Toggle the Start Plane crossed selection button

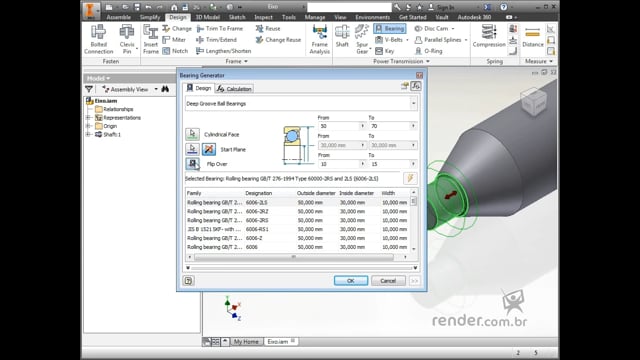pos(209,149)
